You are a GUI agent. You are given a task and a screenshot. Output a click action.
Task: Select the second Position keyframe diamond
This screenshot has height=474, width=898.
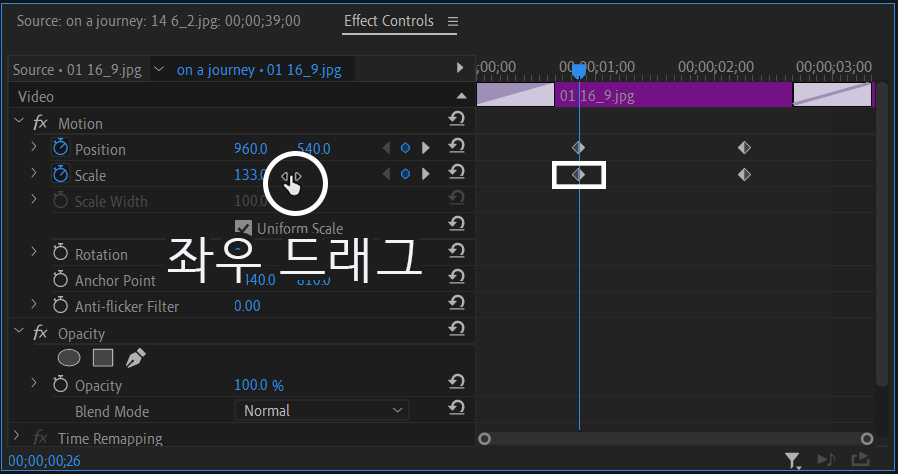[x=744, y=148]
